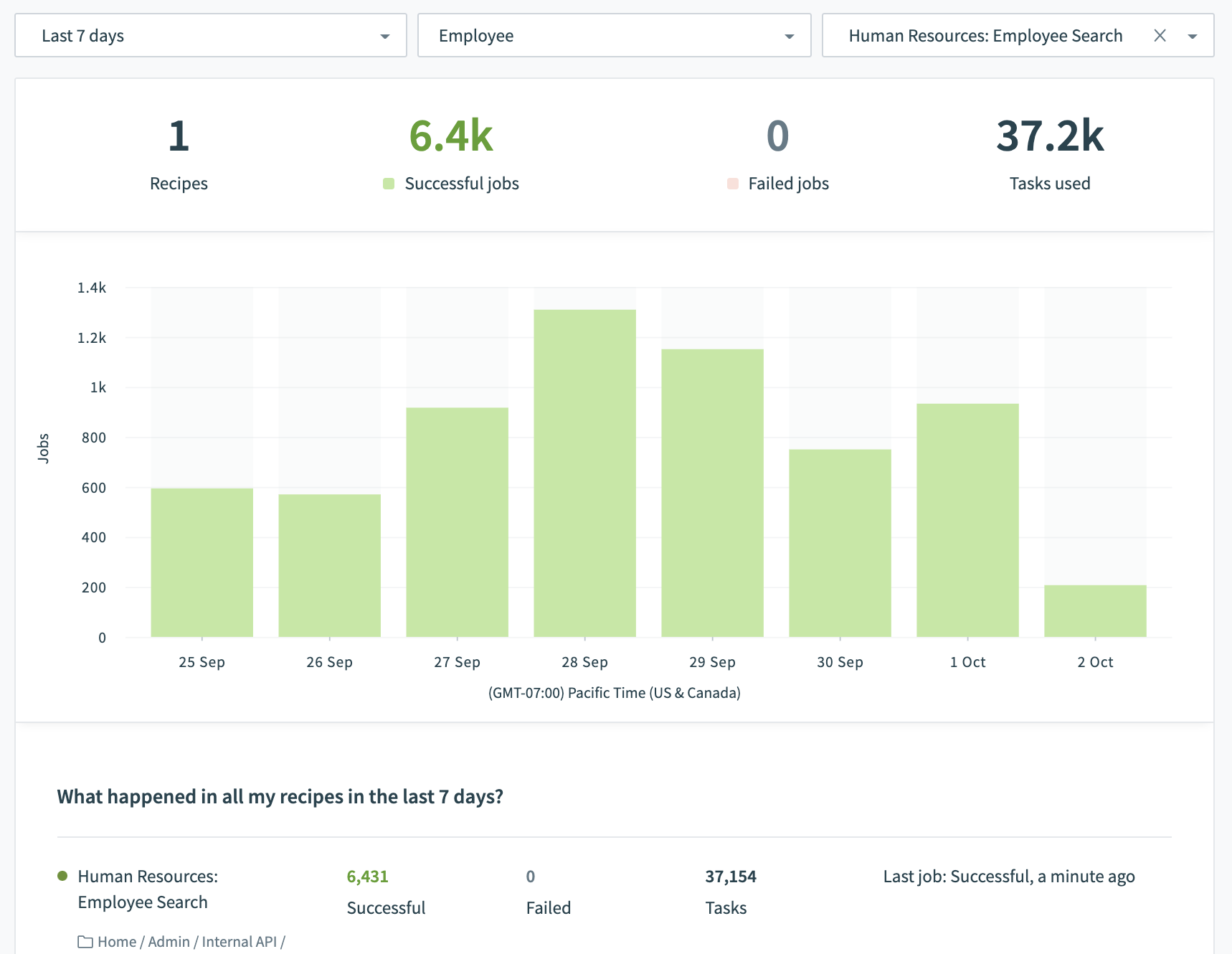
Task: Open the Last 7 days dropdown
Action: (x=210, y=36)
